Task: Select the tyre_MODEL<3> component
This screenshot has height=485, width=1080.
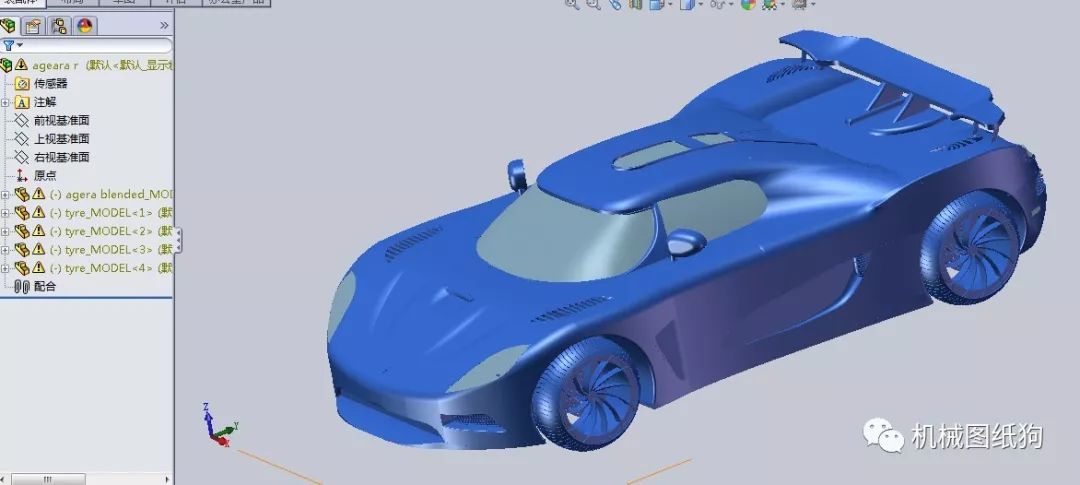Action: (x=112, y=249)
